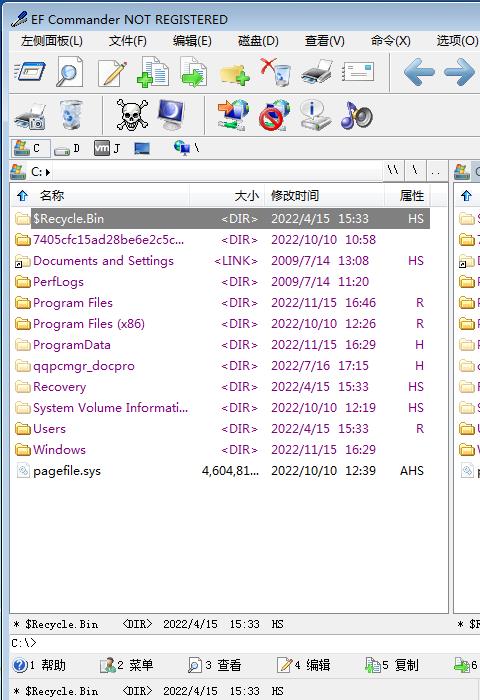This screenshot has width=480, height=700.
Task: Click the 4 编辑 function key button
Action: 304,665
